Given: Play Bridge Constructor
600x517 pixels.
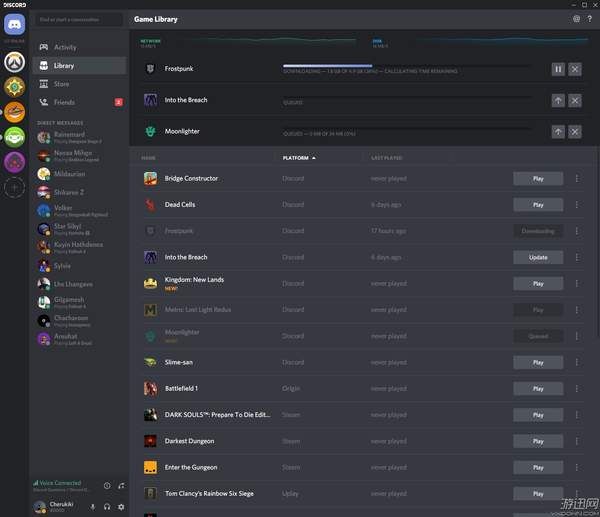Looking at the screenshot, I should 538,179.
